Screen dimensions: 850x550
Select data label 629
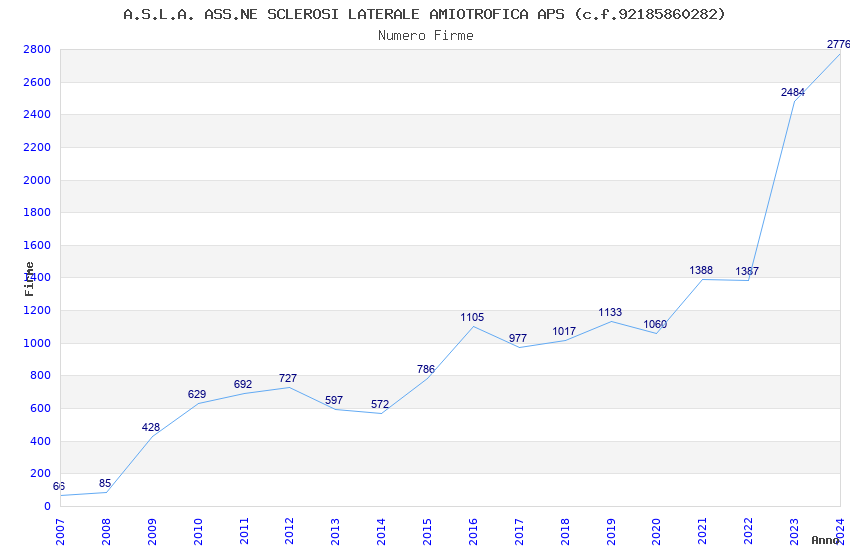(x=197, y=394)
